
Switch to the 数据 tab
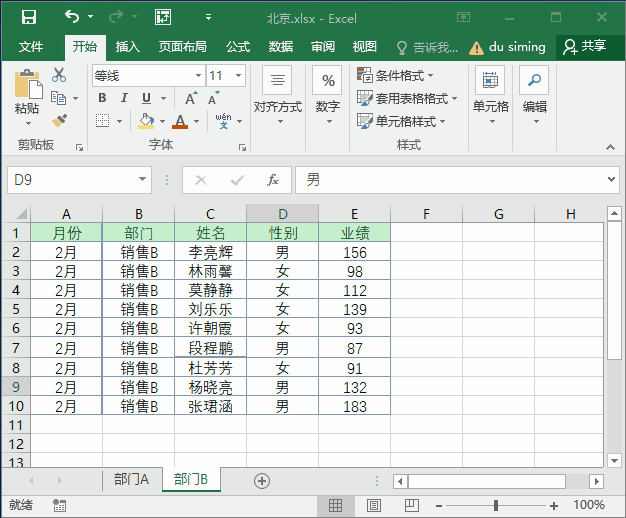(281, 47)
